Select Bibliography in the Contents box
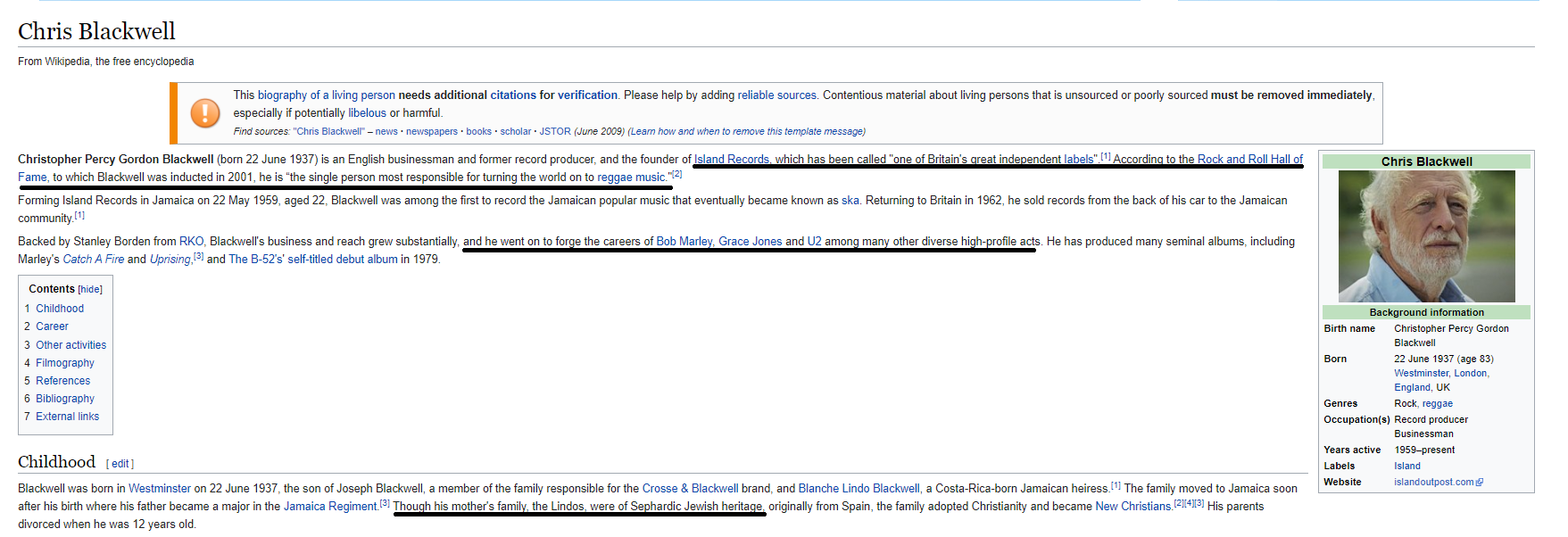Image resolution: width=1568 pixels, height=537 pixels. click(65, 399)
